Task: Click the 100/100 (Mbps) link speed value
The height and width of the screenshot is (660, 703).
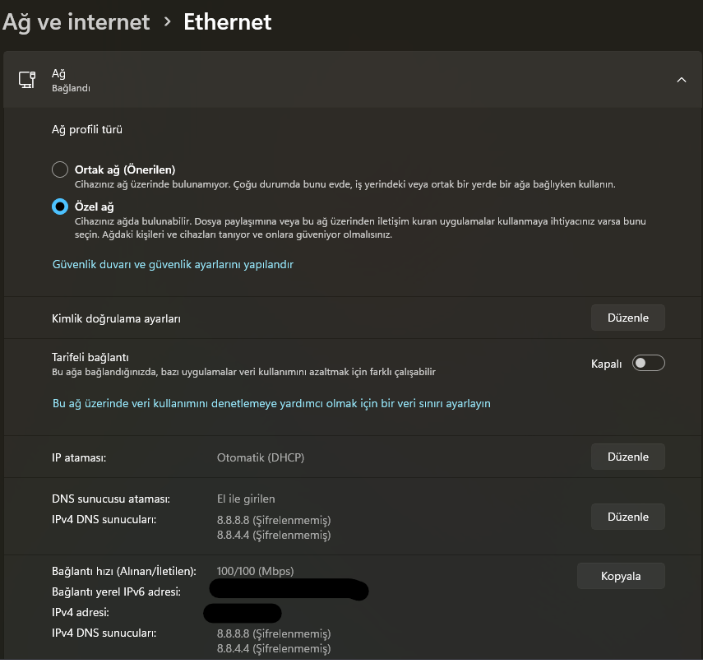Action: pyautogui.click(x=255, y=571)
